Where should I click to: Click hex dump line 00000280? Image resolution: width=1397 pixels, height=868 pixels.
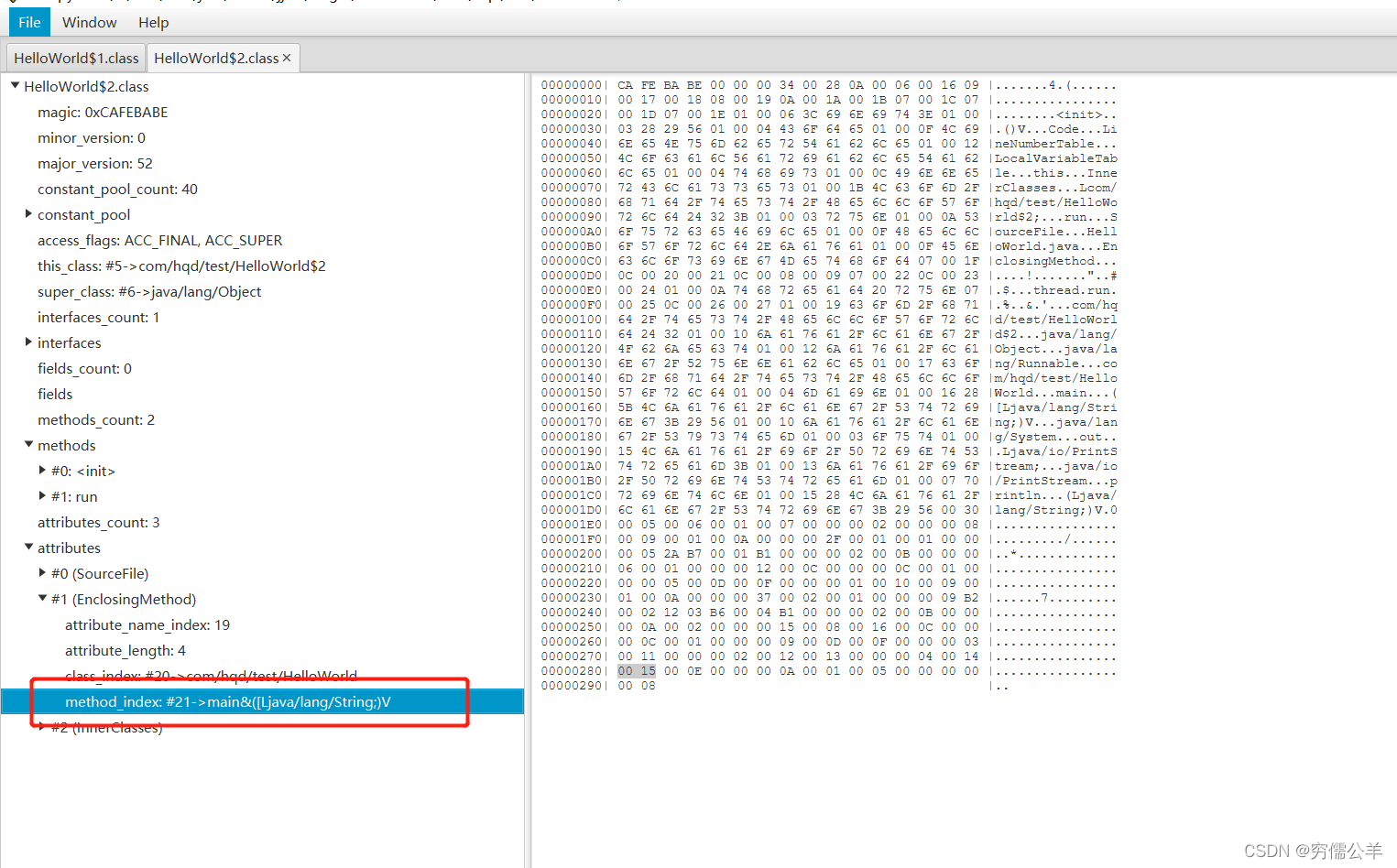click(828, 671)
